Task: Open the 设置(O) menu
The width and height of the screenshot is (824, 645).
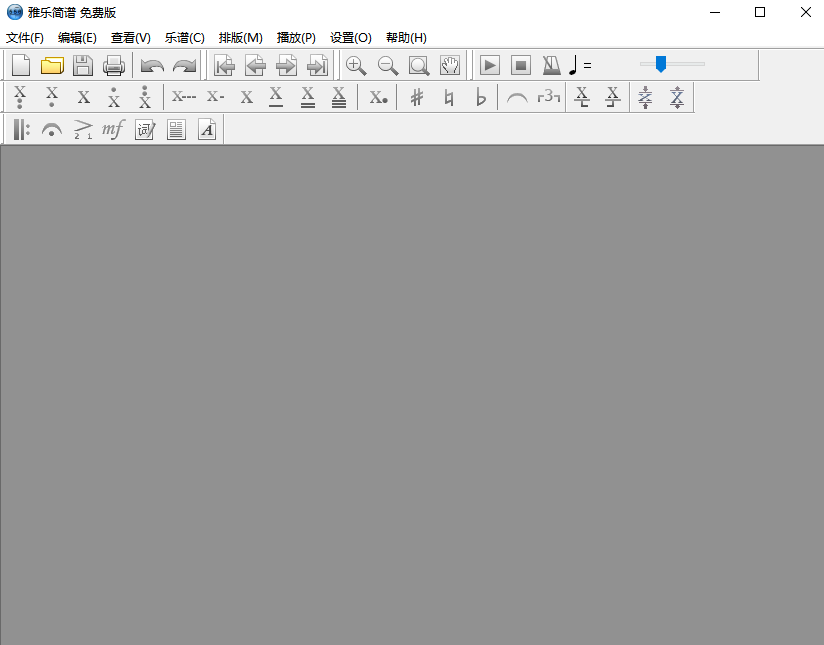Action: coord(351,38)
